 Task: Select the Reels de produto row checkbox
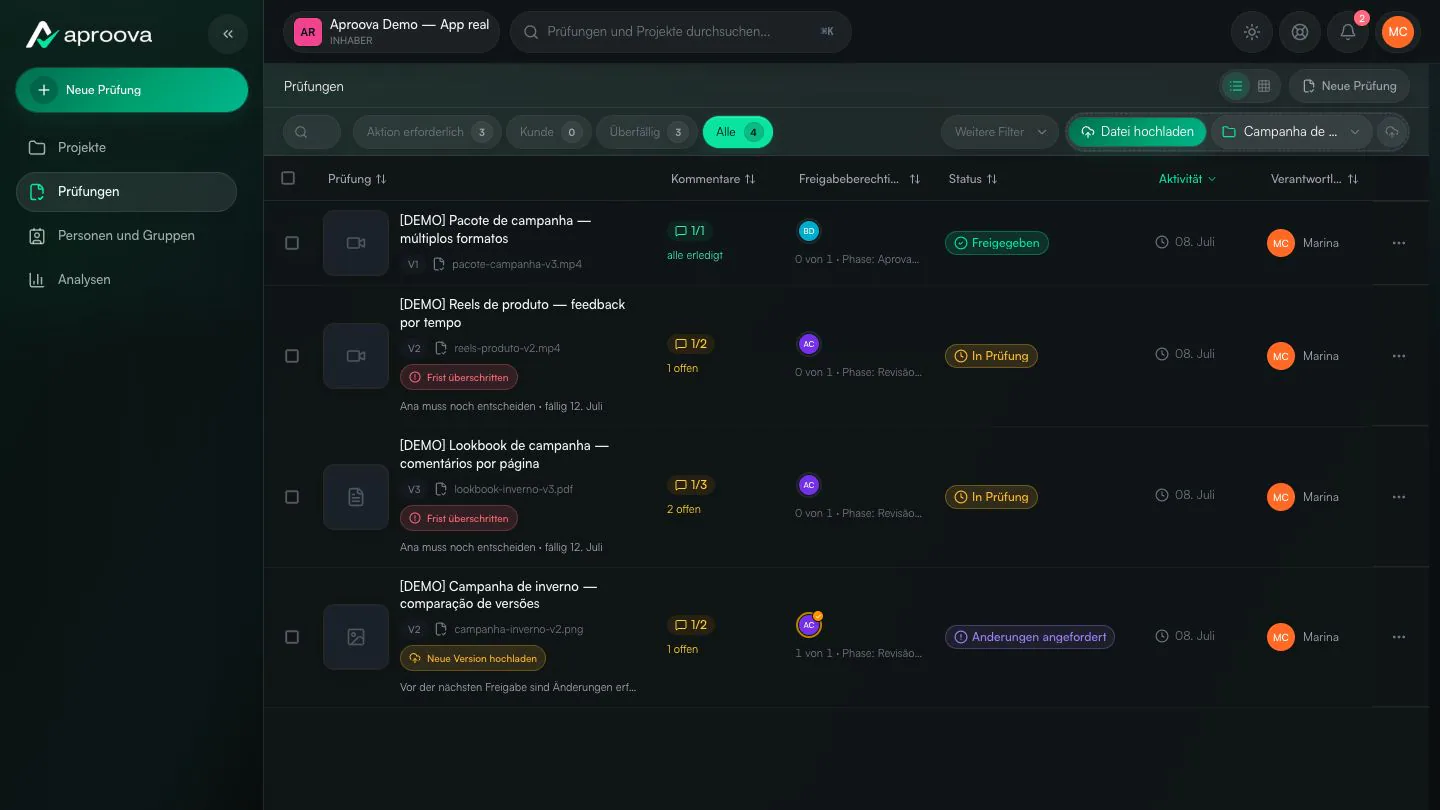click(x=292, y=356)
